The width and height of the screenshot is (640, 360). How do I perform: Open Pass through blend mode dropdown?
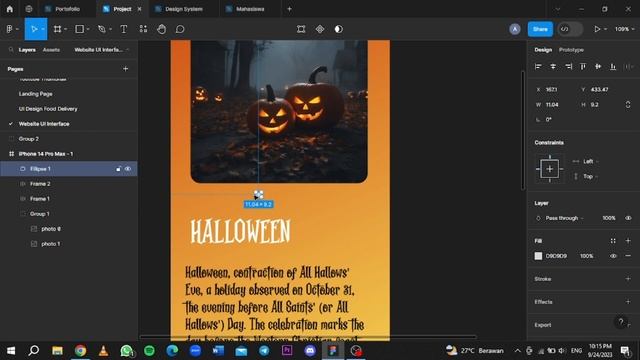point(560,218)
